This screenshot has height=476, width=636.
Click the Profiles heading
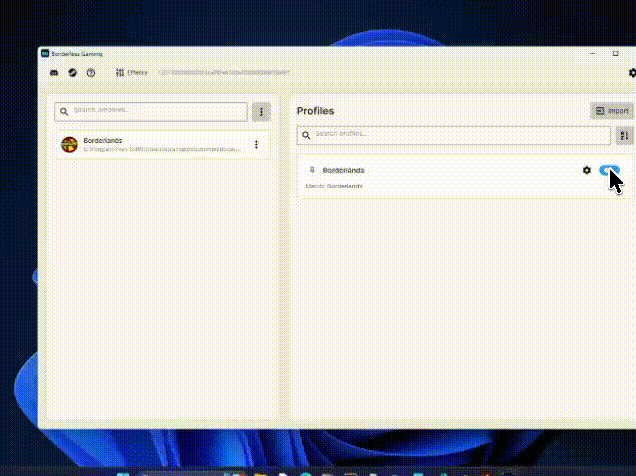(315, 111)
